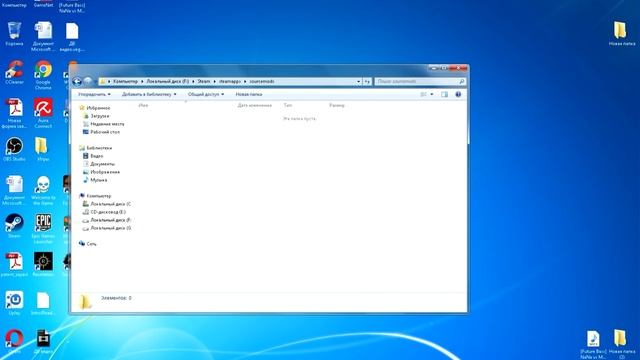Click the Explorer search input field
The height and width of the screenshot is (360, 640).
(416, 82)
